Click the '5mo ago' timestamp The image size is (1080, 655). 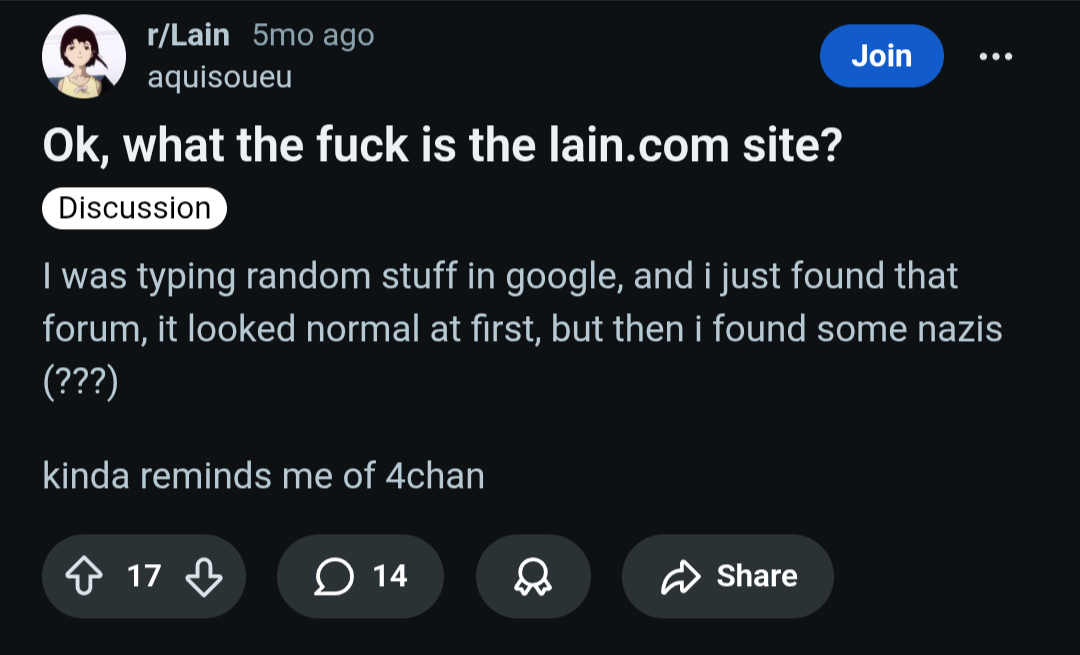[313, 36]
